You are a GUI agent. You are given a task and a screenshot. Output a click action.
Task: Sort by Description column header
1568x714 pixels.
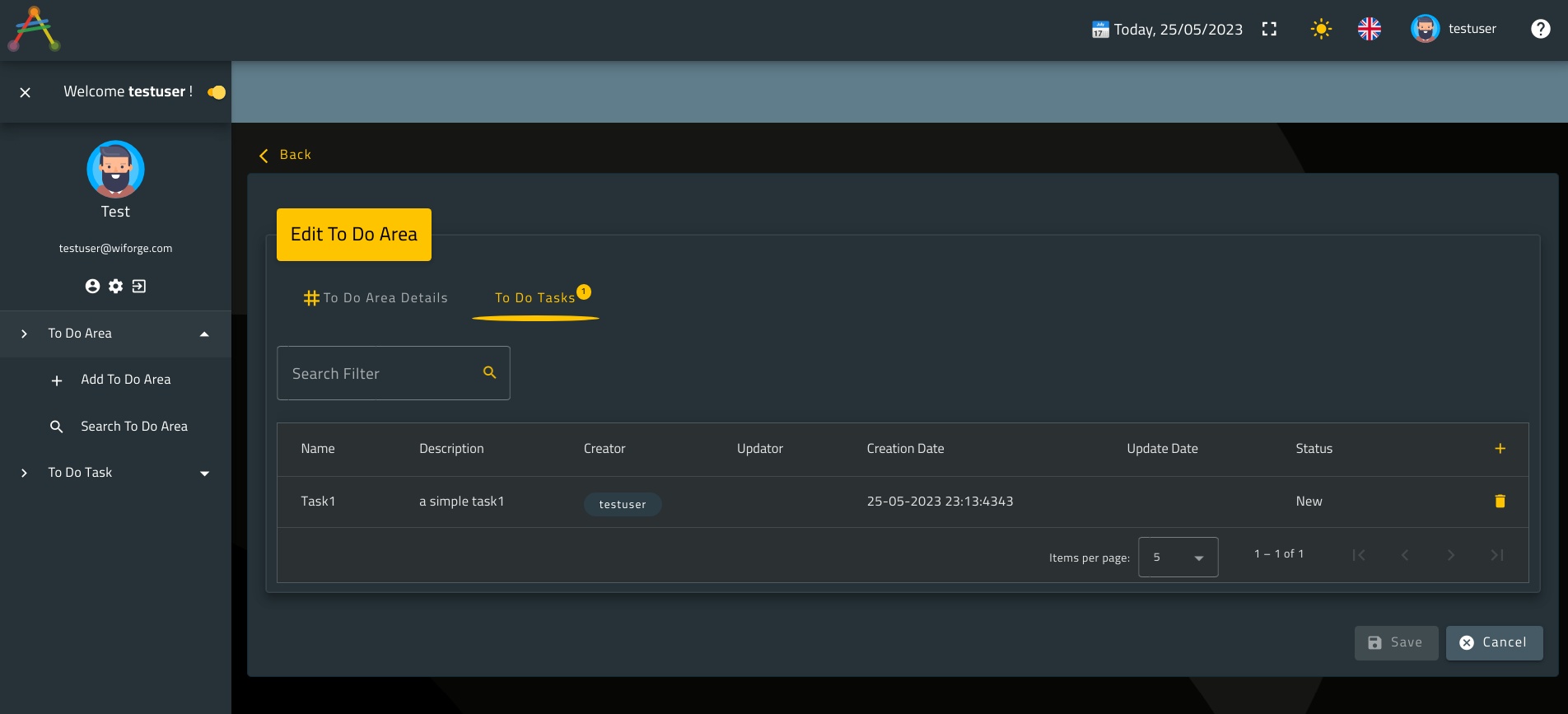tap(451, 449)
